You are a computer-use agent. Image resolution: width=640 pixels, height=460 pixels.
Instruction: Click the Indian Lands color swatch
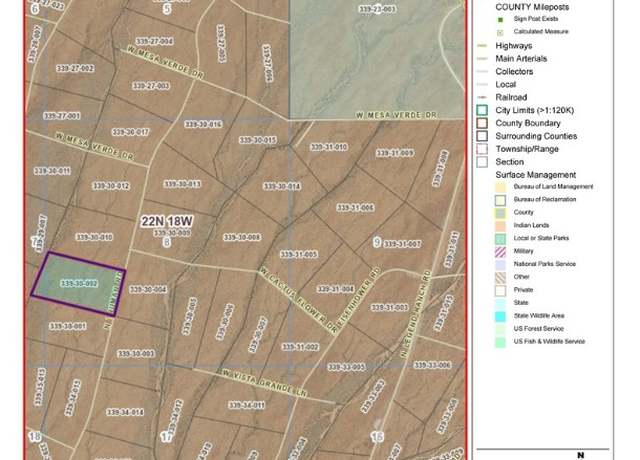(x=500, y=226)
